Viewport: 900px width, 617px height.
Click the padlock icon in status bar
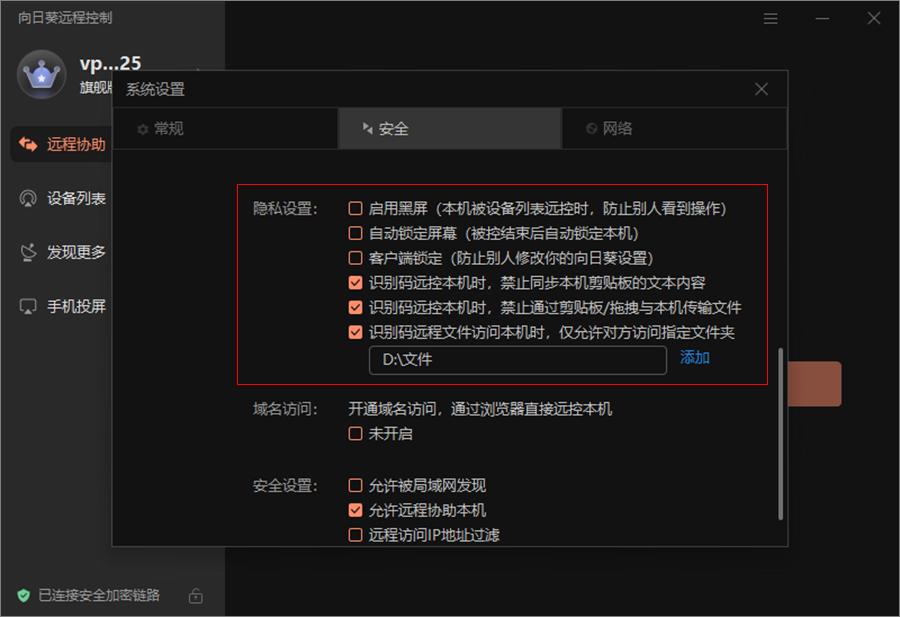196,596
